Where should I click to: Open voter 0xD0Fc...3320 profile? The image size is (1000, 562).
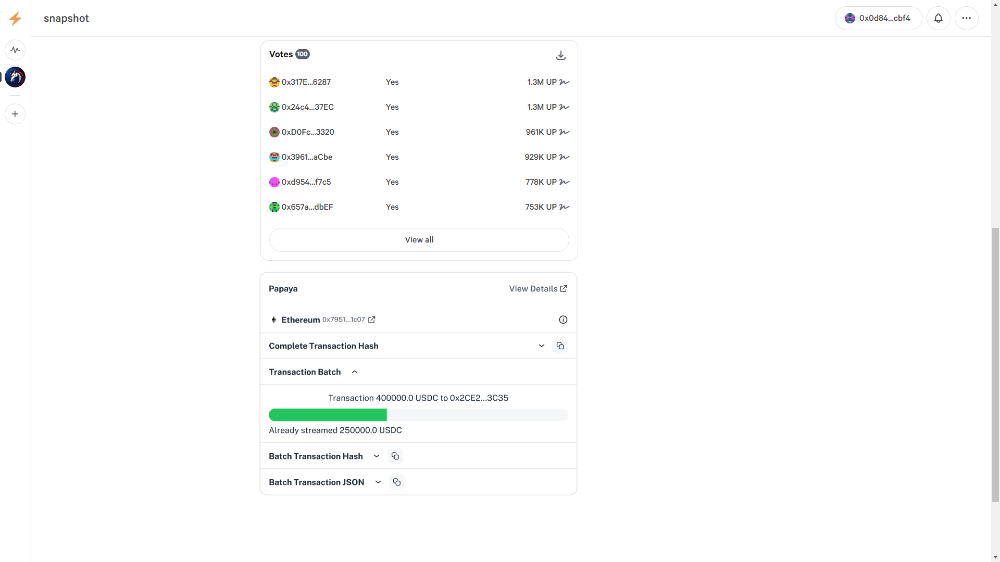307,132
